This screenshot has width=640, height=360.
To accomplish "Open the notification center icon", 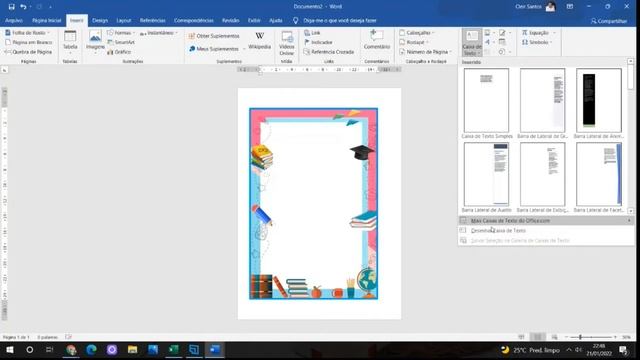I will click(623, 350).
